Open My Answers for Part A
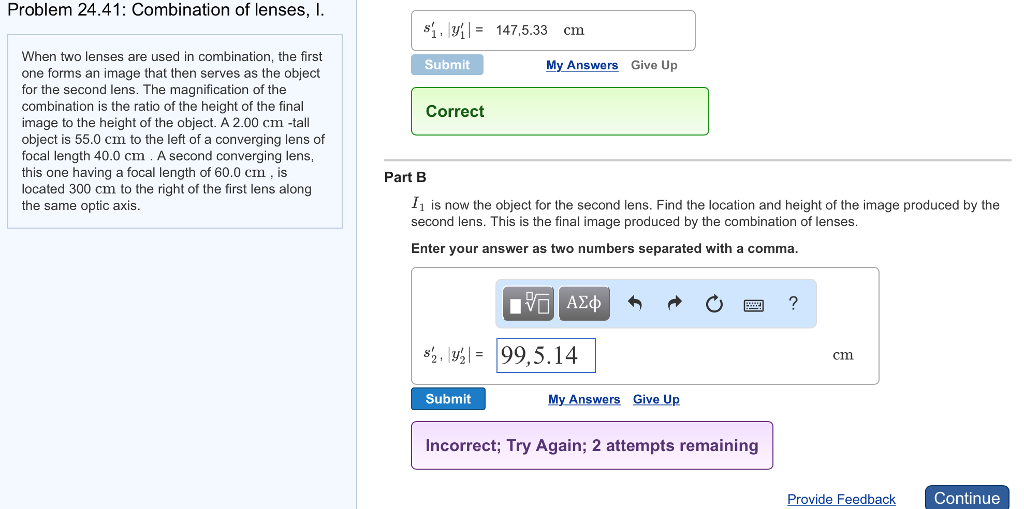 582,66
